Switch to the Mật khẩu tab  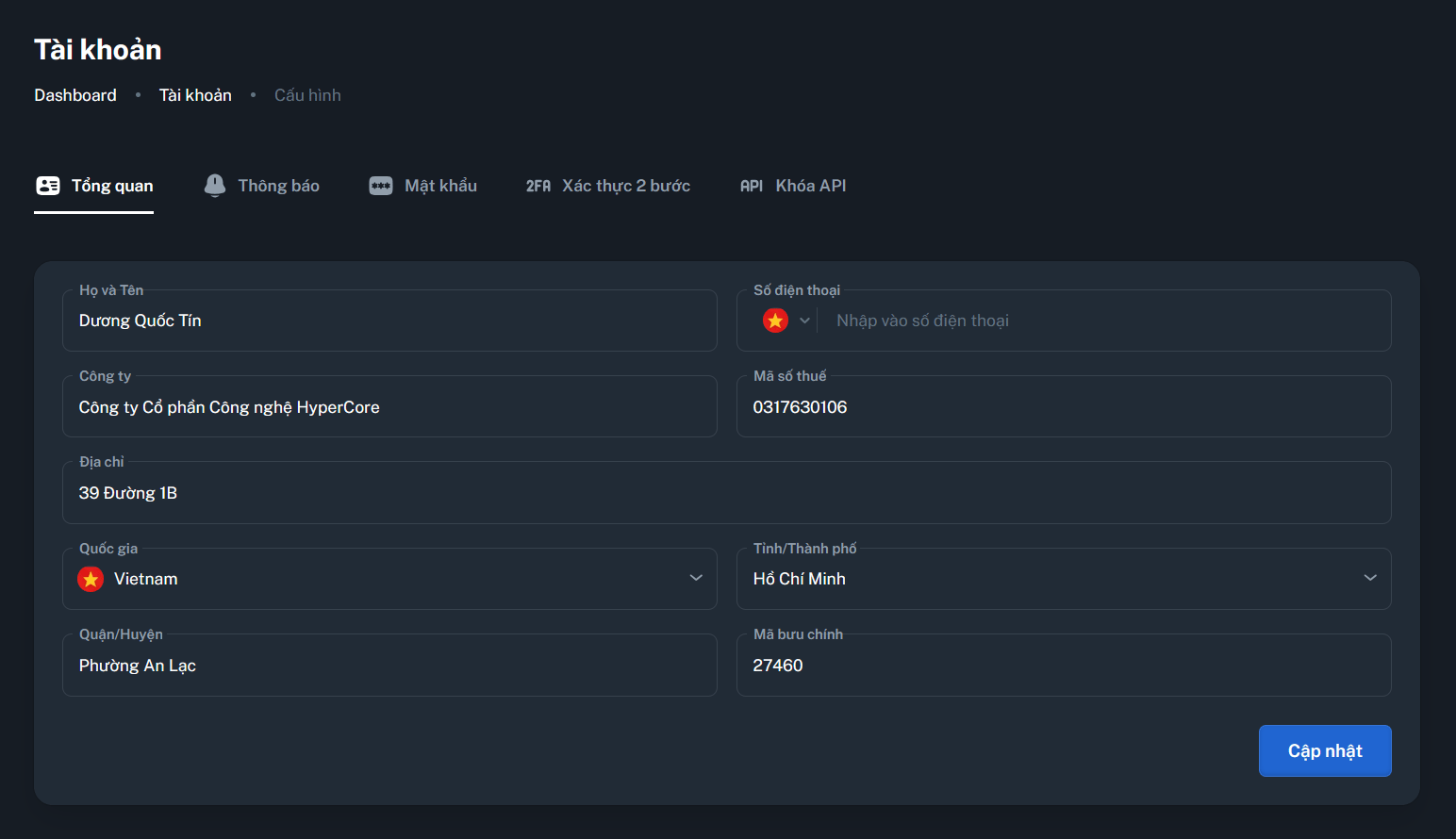pos(422,186)
